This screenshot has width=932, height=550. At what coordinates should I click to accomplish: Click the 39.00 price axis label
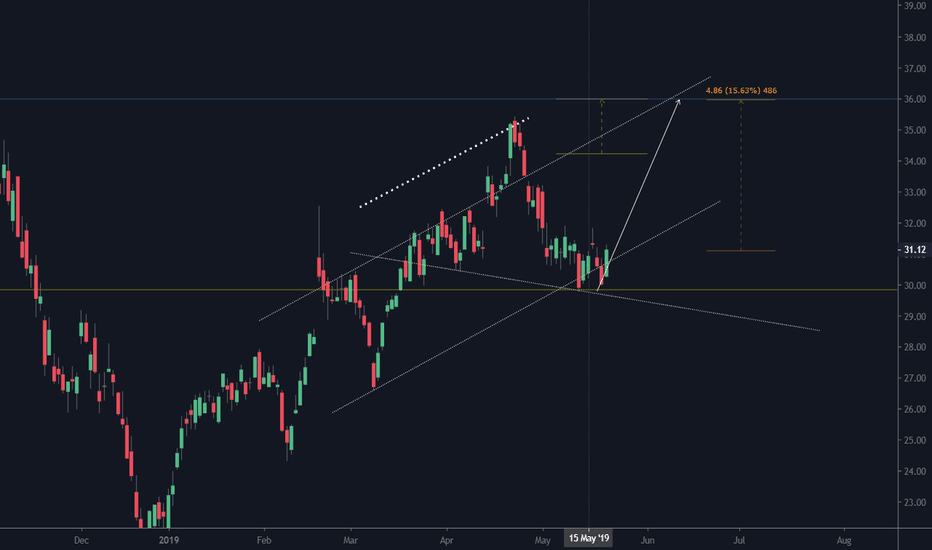[915, 6]
